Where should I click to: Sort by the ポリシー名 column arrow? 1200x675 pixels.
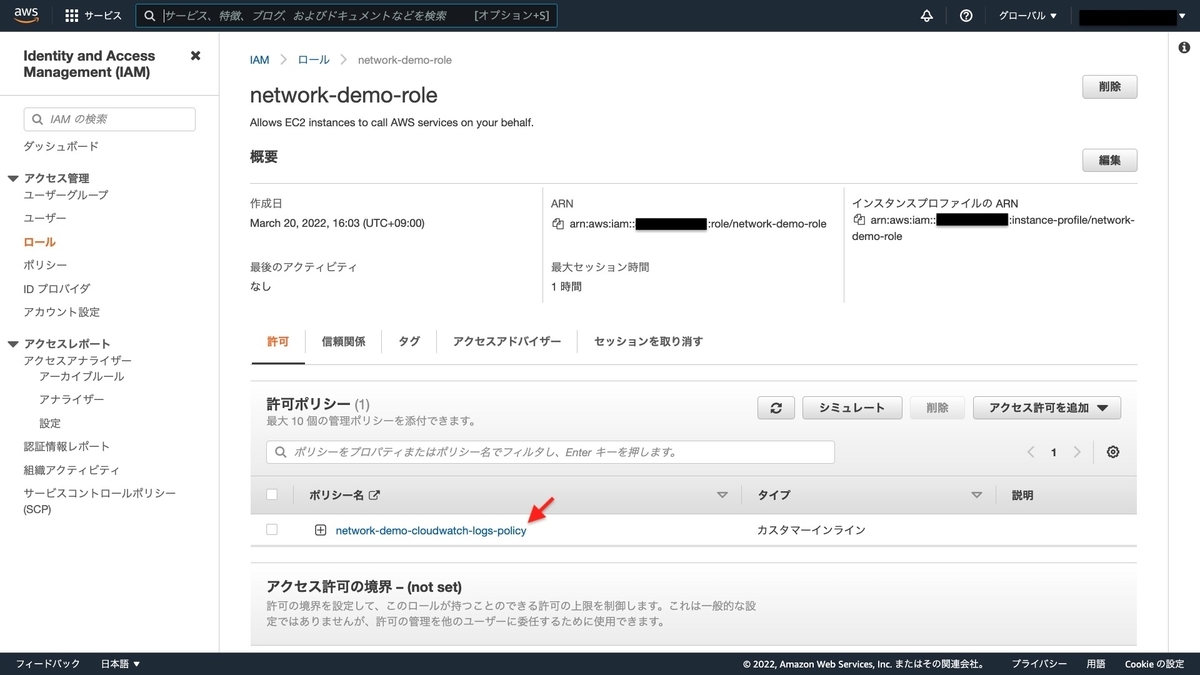tap(723, 495)
